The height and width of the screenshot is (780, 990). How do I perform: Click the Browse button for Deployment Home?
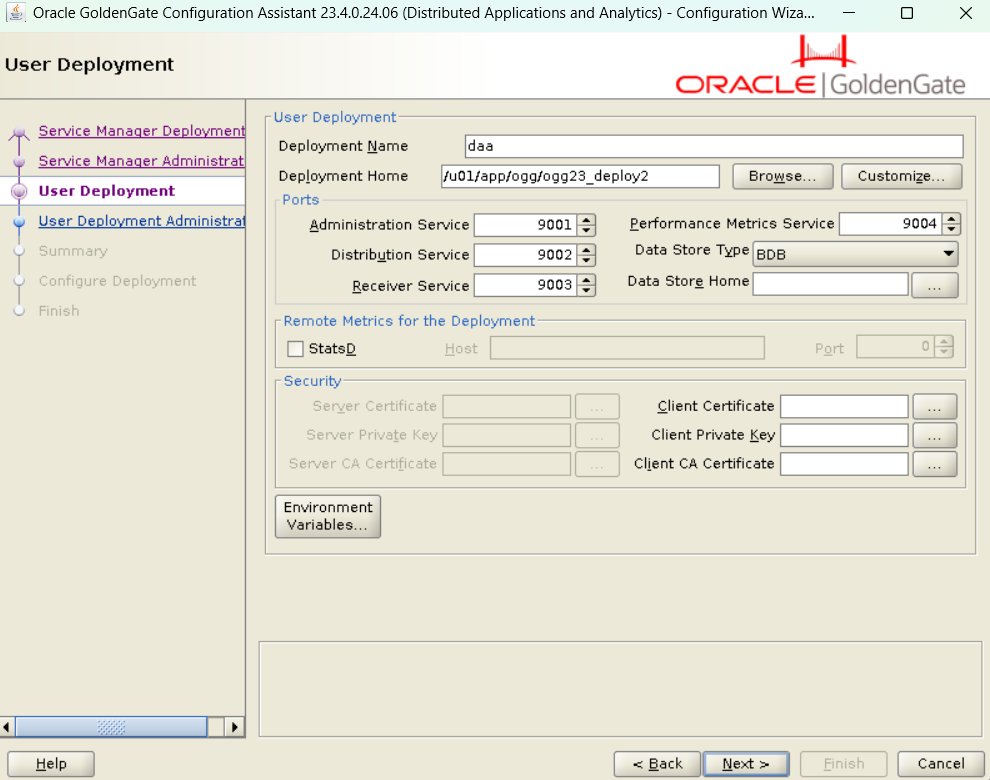click(x=782, y=176)
